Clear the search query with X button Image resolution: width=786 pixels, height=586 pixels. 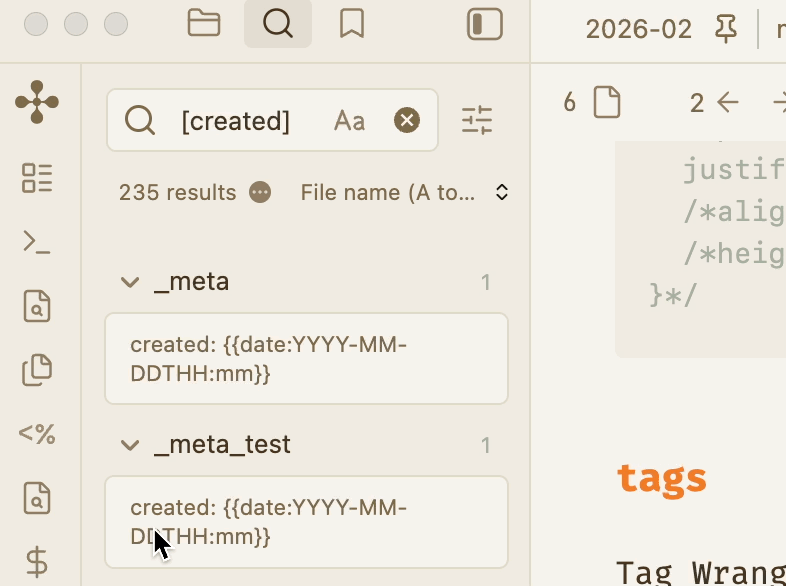coord(406,121)
